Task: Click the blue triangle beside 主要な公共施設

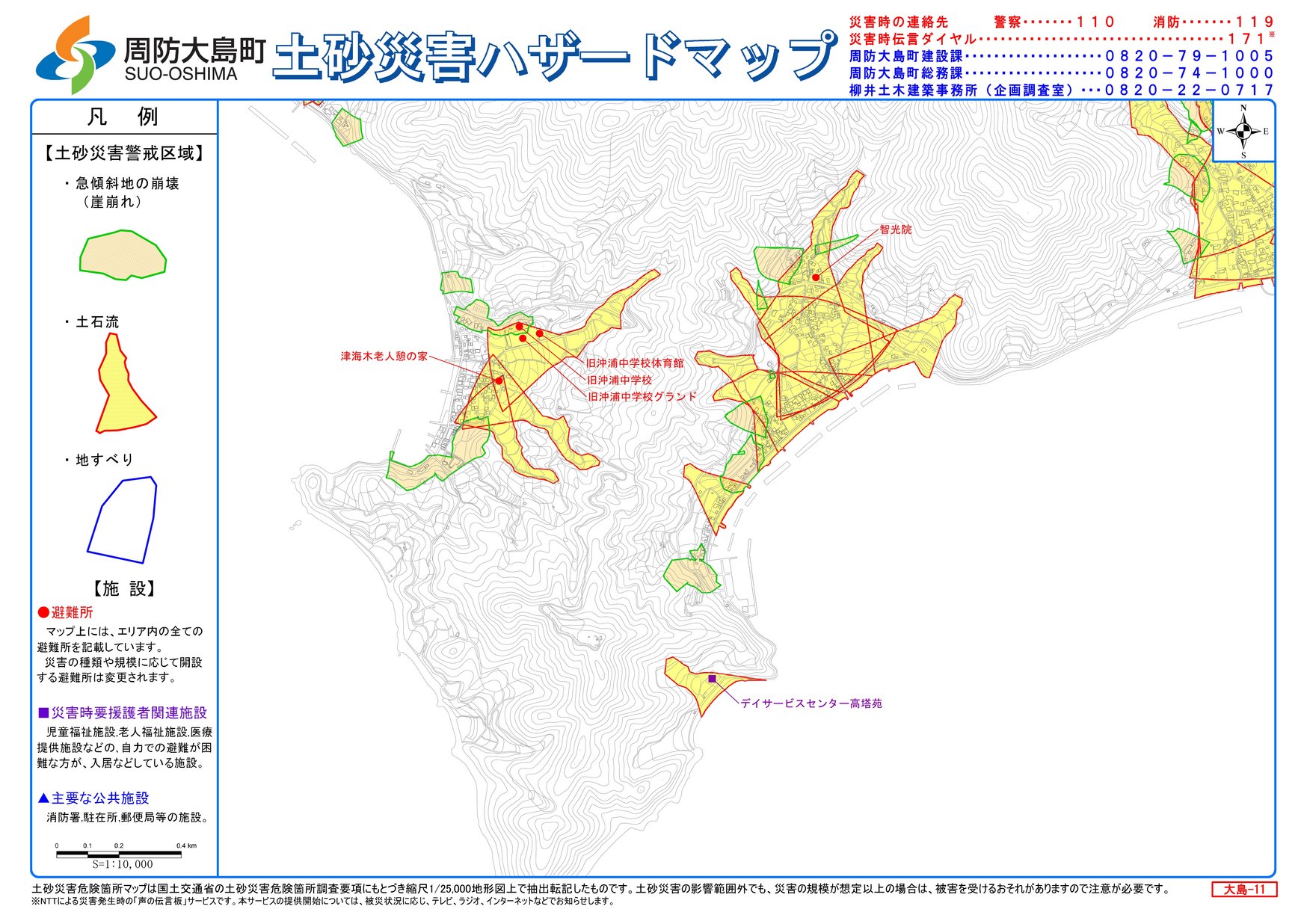Action: coord(43,798)
